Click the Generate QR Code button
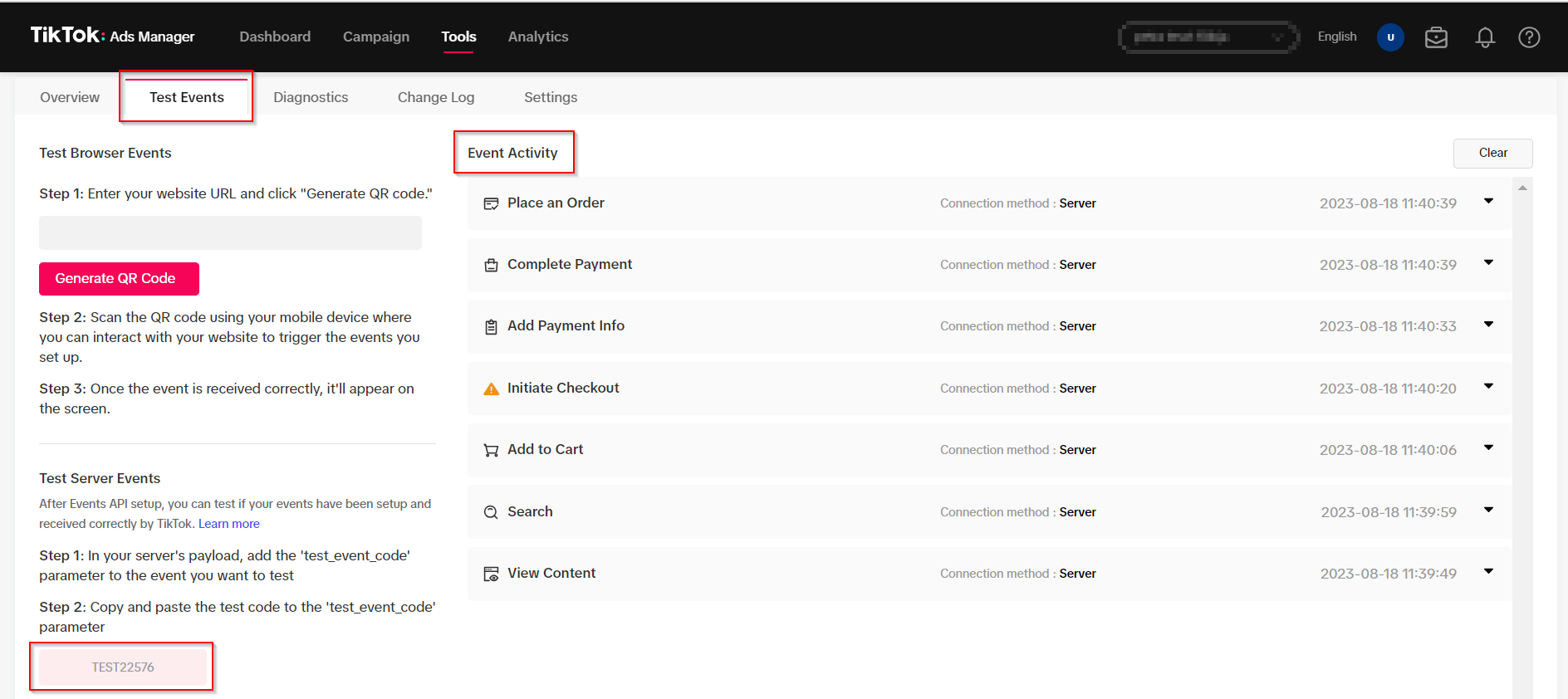Viewport: 1568px width, 699px height. (x=119, y=279)
